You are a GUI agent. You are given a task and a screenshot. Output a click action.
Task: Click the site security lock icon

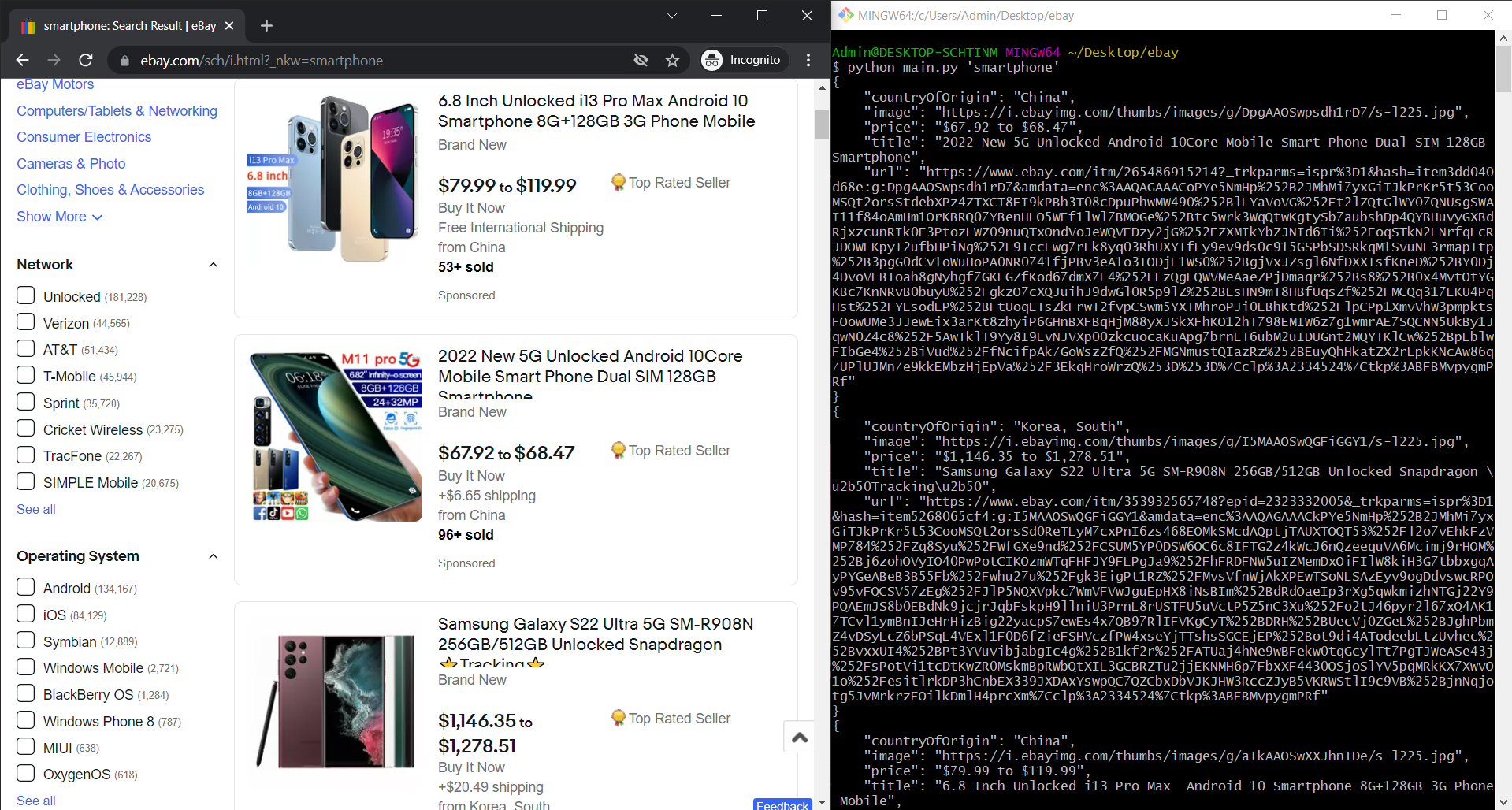point(124,60)
